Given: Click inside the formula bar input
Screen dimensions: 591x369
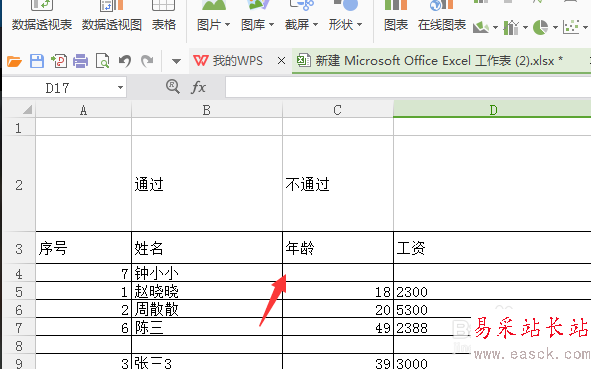Looking at the screenshot, I should [408, 87].
